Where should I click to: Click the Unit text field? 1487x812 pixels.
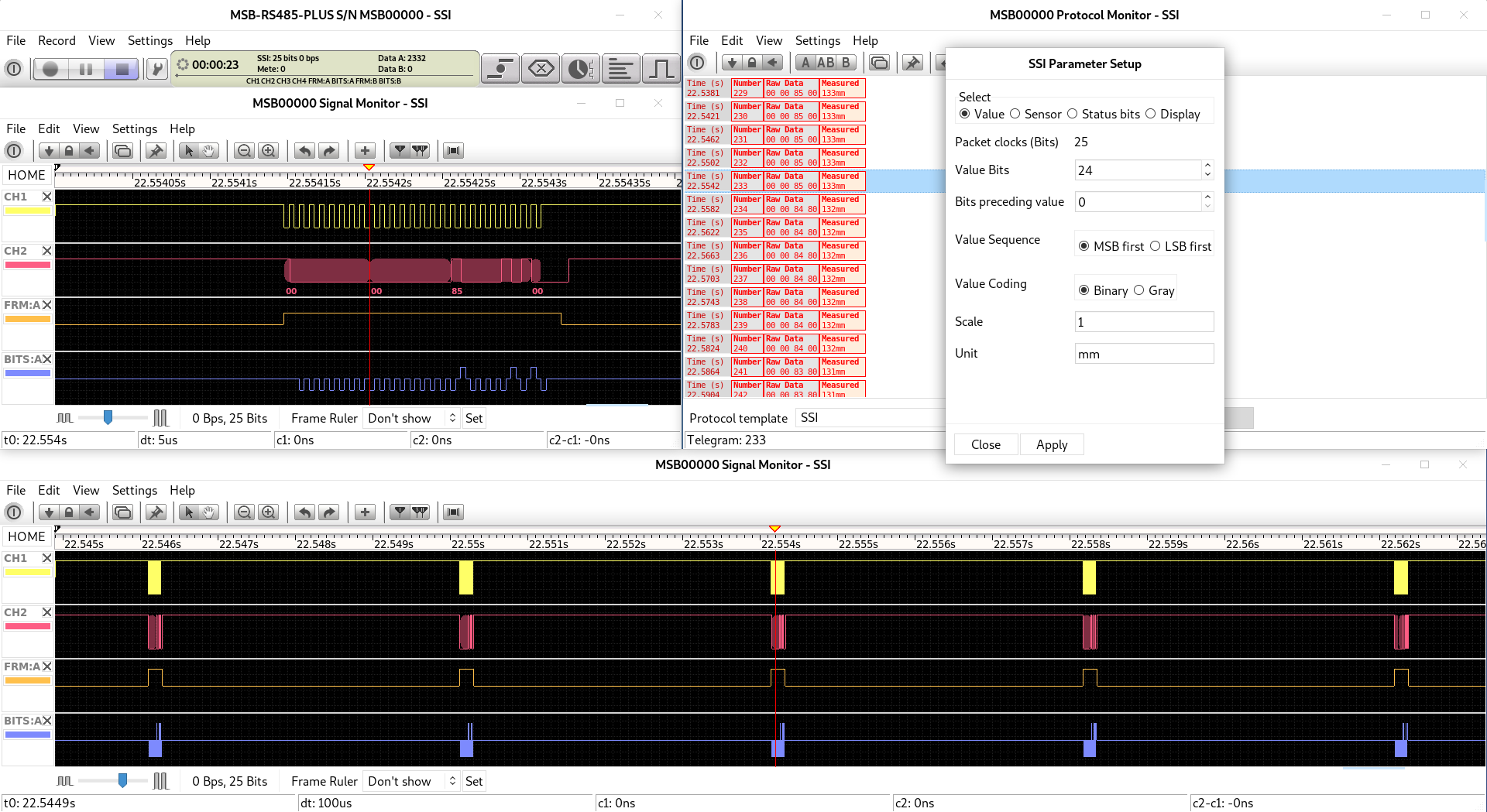tap(1143, 354)
